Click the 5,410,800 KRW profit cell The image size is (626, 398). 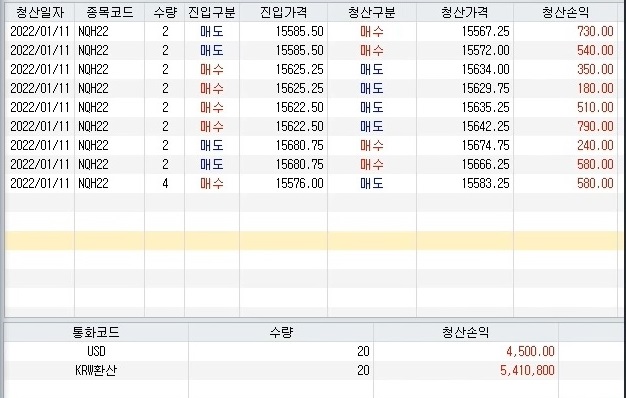[527, 370]
